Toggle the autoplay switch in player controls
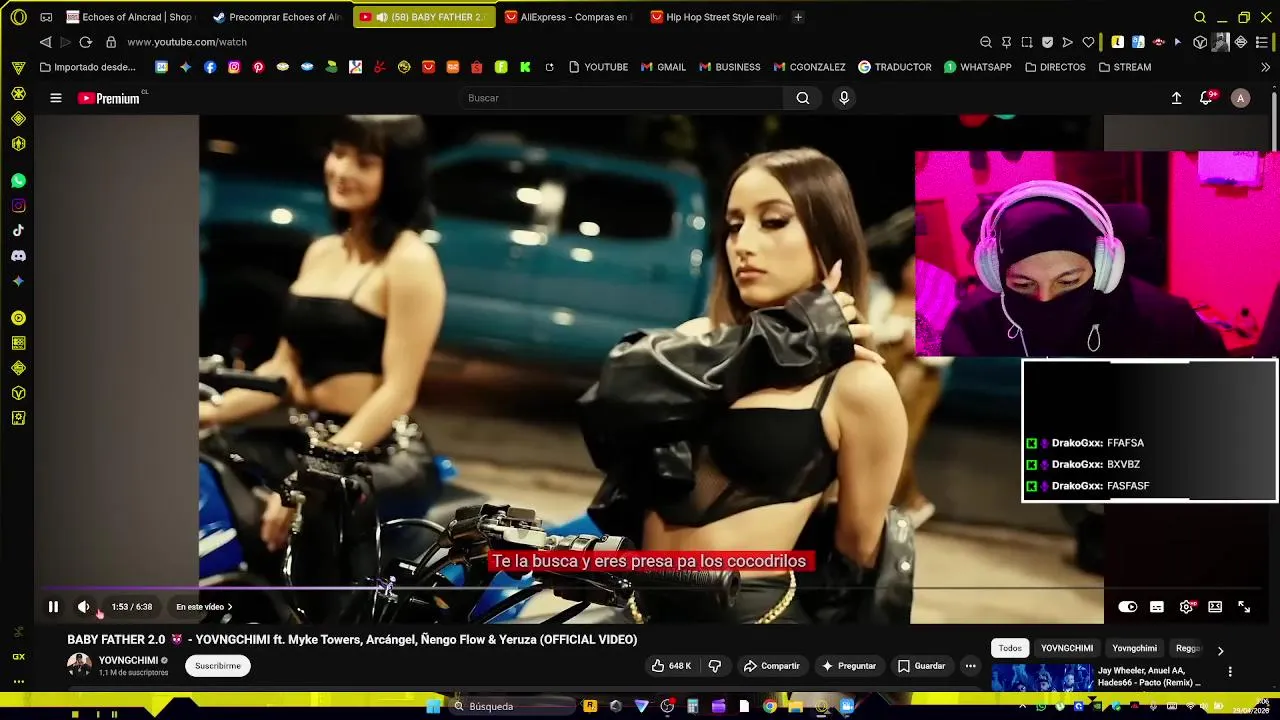This screenshot has height=720, width=1280. click(1128, 607)
